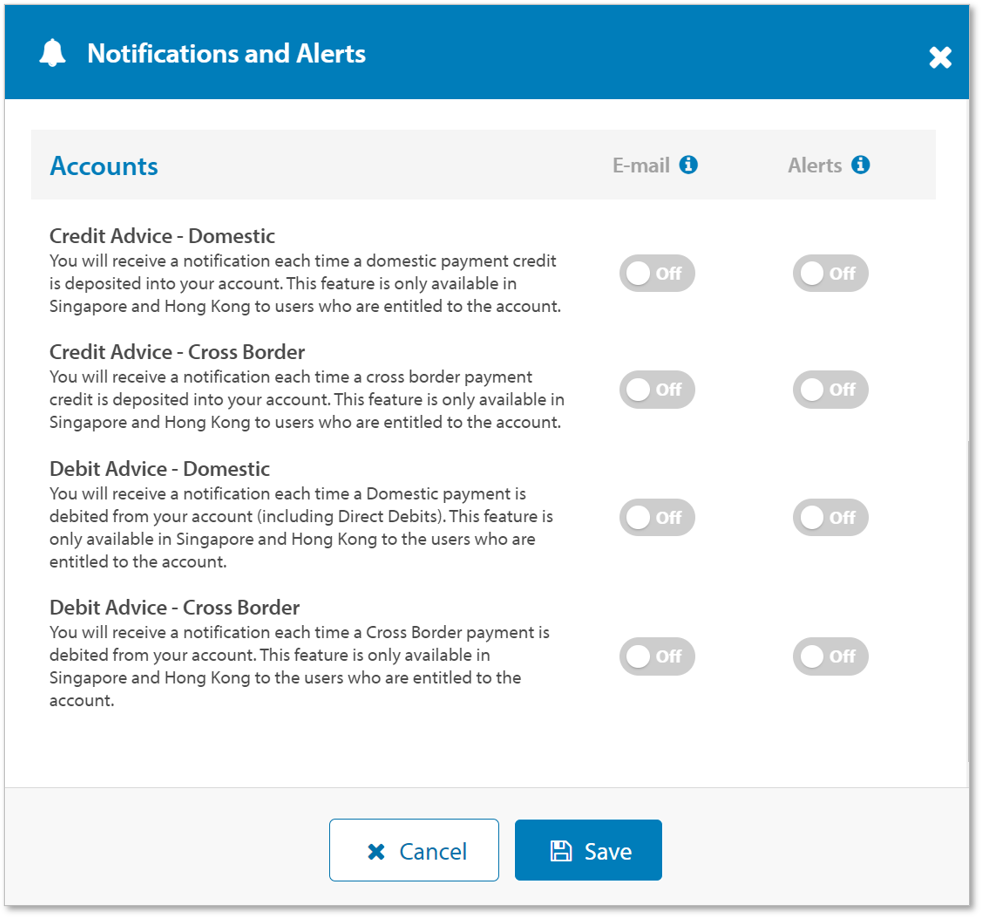Image resolution: width=981 pixels, height=917 pixels.
Task: Toggle Alerts for Debit Advice - Domestic
Action: pos(830,517)
